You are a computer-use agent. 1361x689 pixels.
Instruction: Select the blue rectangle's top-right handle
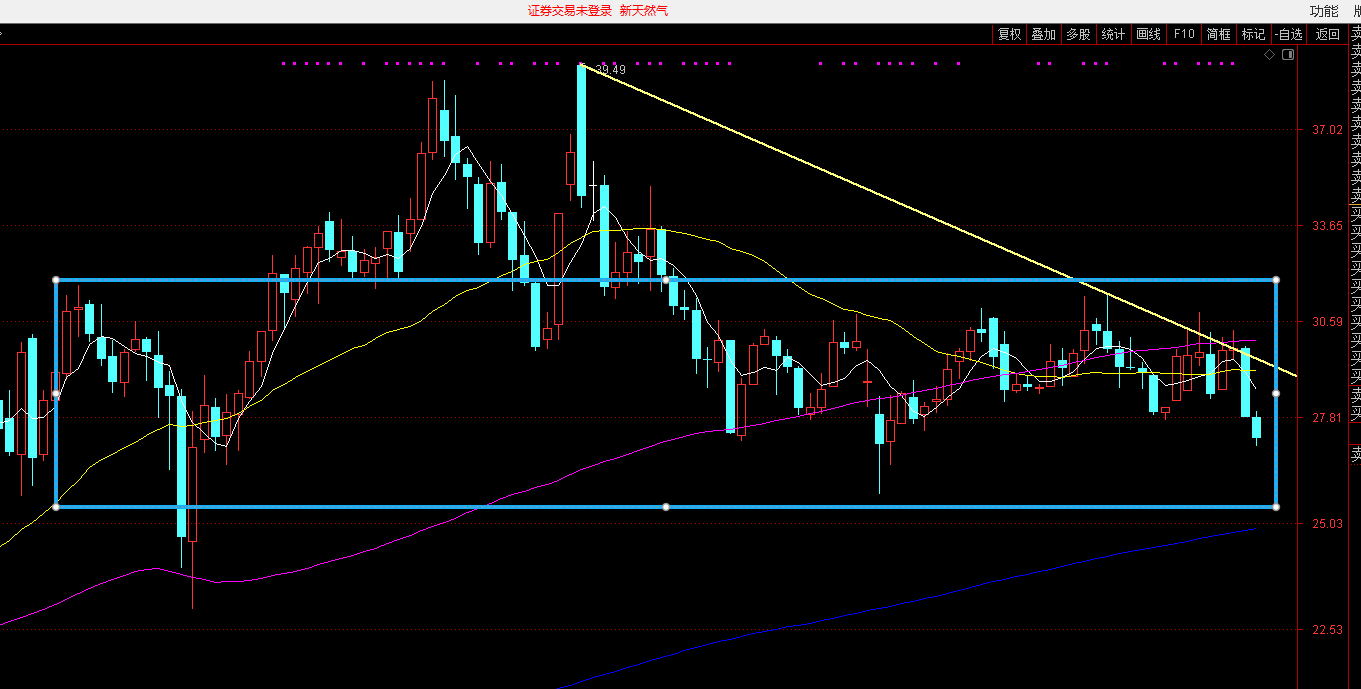click(1276, 280)
